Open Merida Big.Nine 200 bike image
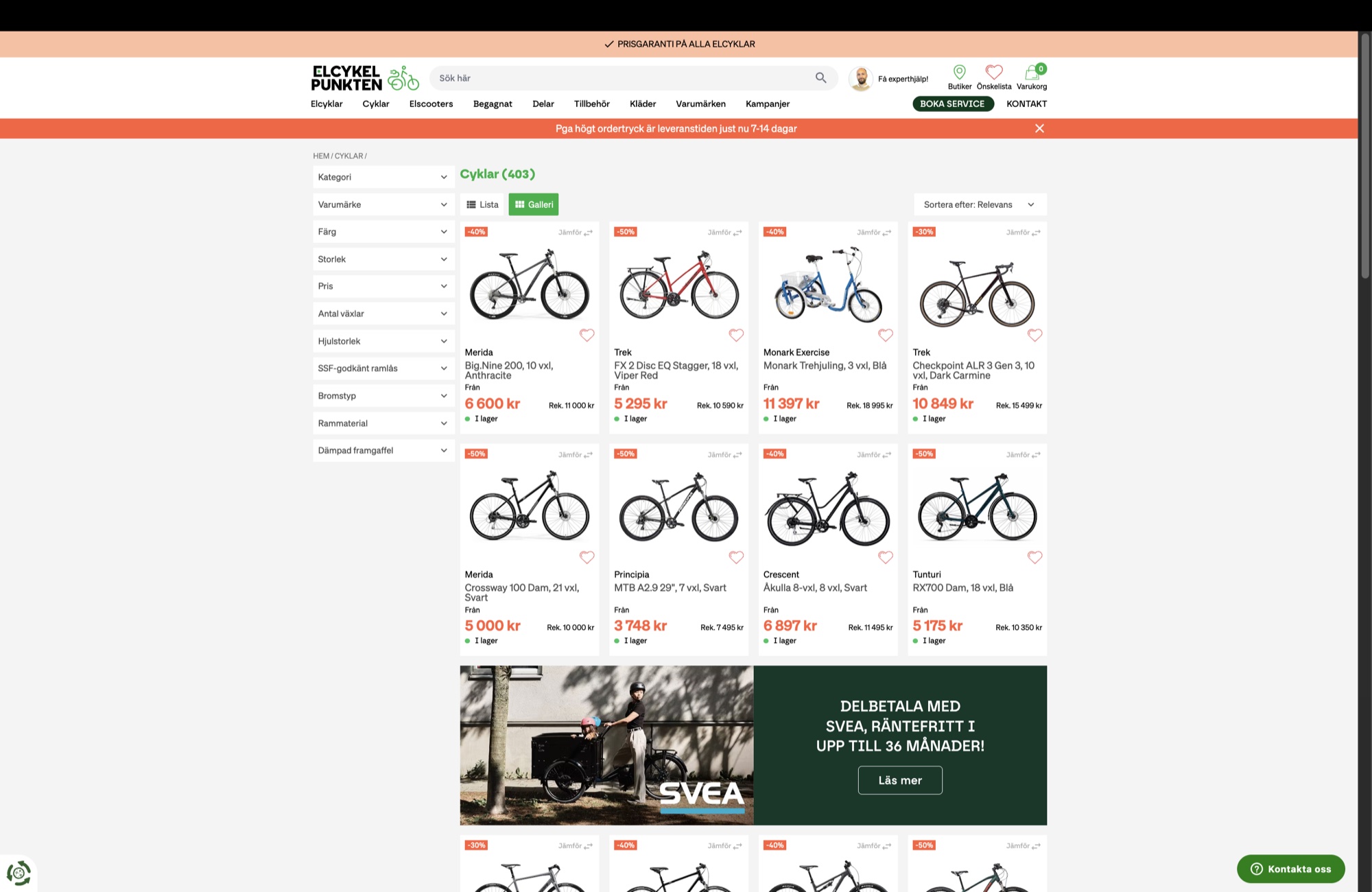The image size is (1372, 892). 529,285
